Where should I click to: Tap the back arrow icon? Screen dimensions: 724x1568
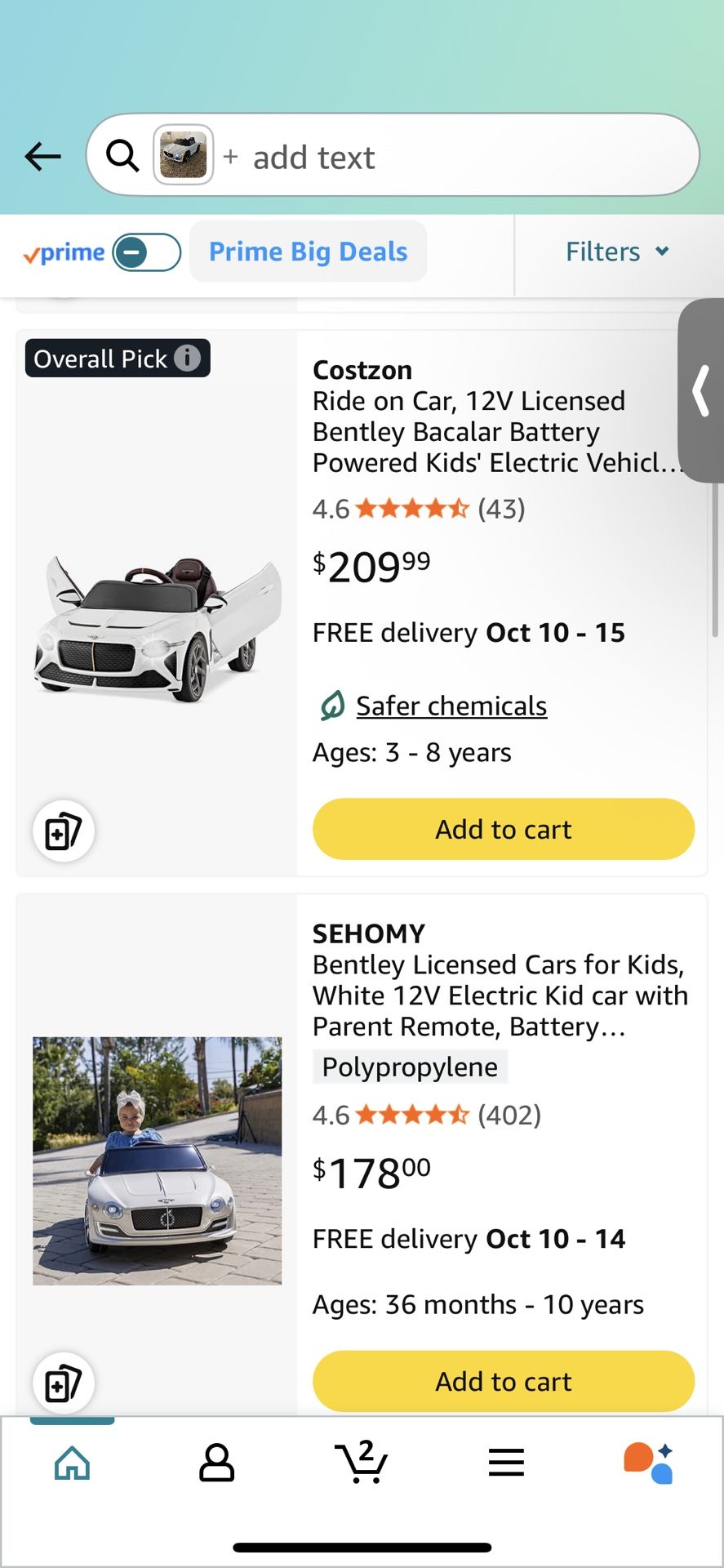click(x=43, y=155)
